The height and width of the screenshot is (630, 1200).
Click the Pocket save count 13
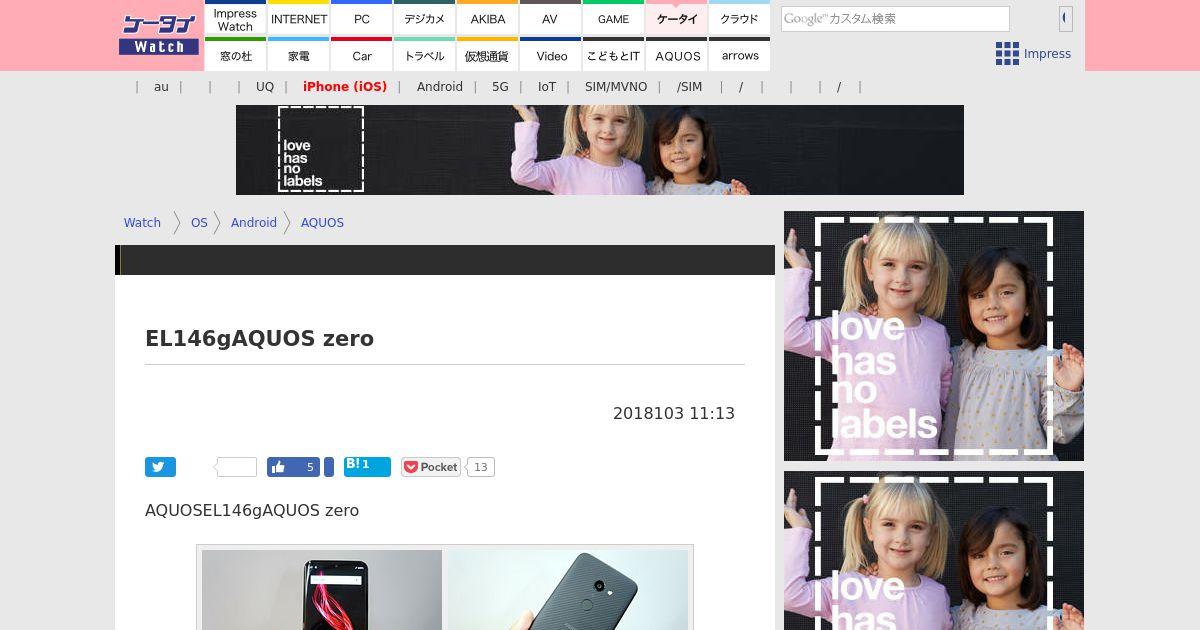tap(481, 467)
